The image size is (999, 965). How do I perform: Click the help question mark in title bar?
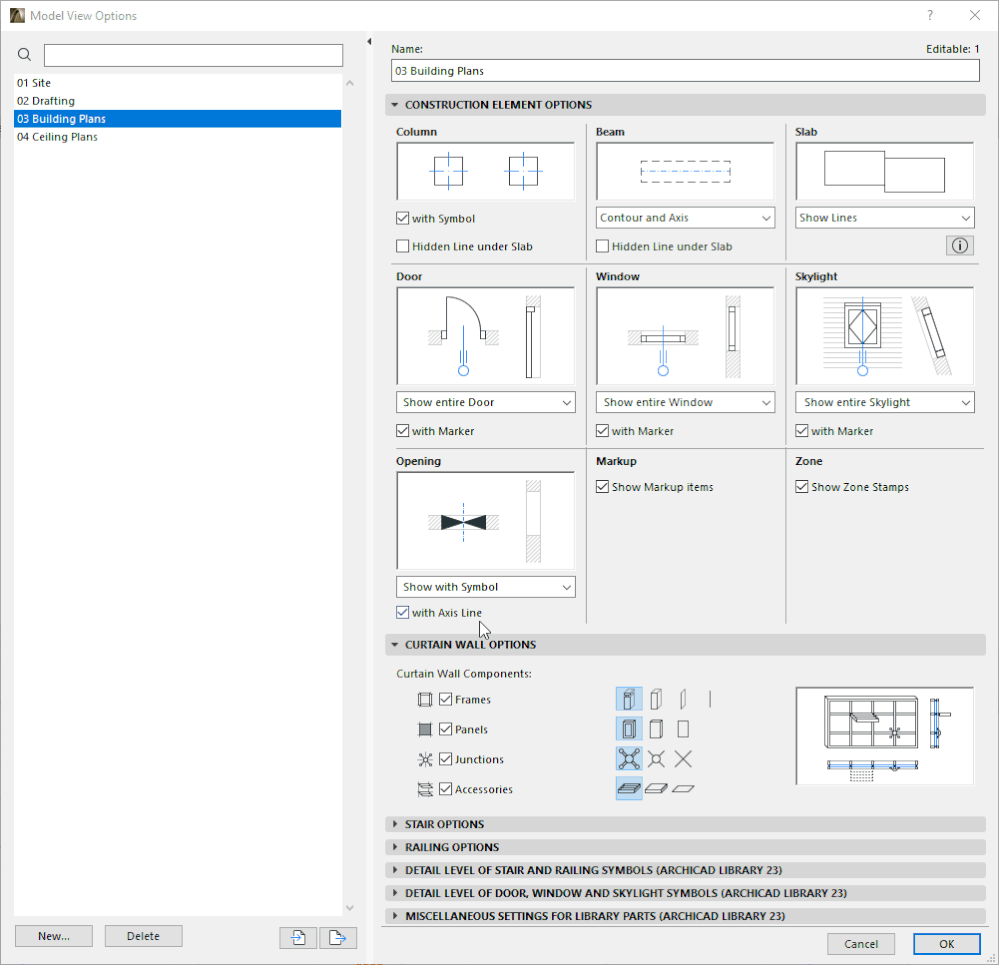929,15
